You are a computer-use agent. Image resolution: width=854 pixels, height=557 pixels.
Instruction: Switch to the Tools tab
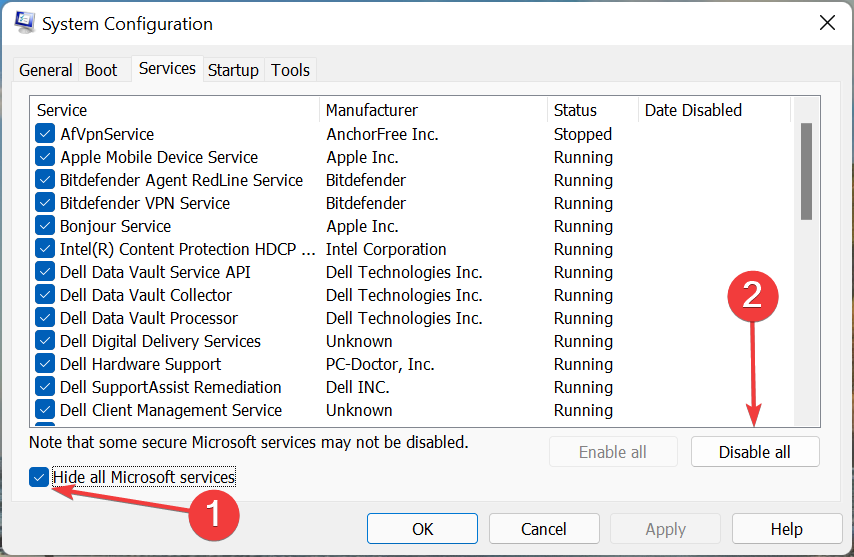coord(291,70)
